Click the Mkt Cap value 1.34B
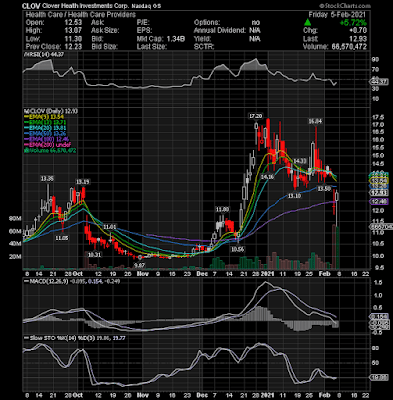 pyautogui.click(x=175, y=39)
